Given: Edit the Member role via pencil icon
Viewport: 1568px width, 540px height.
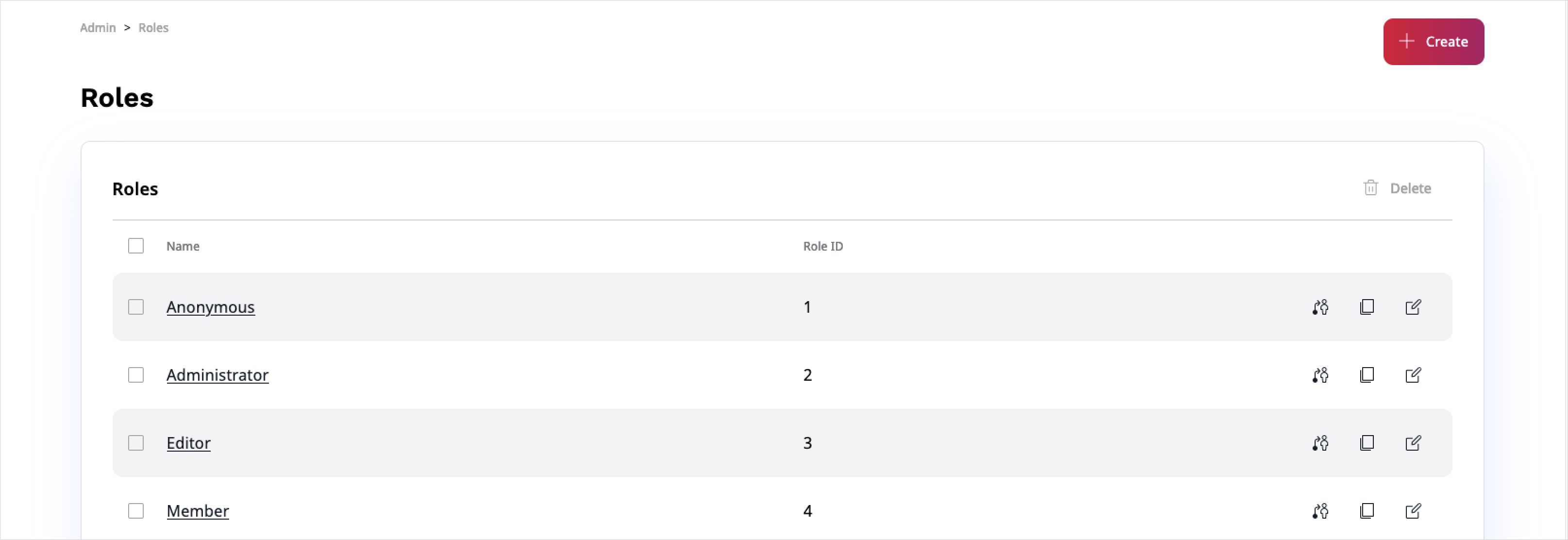Looking at the screenshot, I should coord(1413,511).
